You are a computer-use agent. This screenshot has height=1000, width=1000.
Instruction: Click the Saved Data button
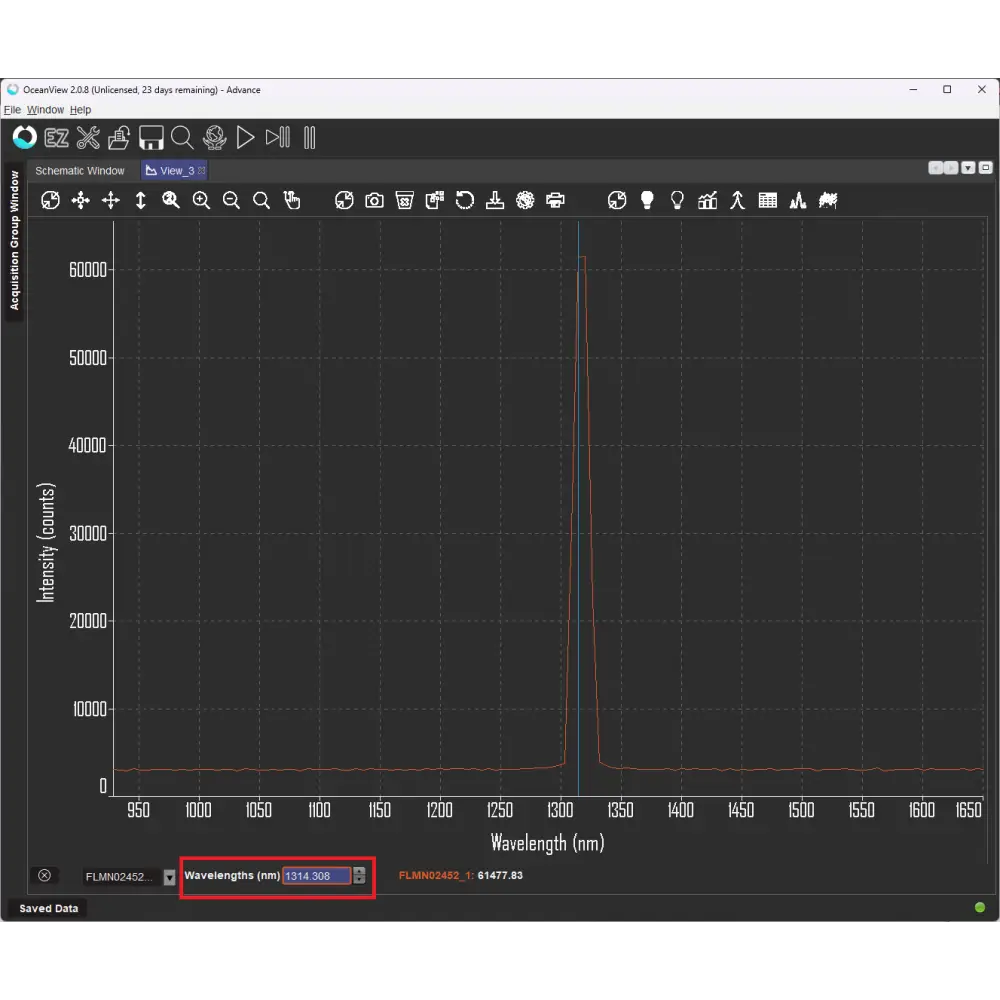click(48, 908)
